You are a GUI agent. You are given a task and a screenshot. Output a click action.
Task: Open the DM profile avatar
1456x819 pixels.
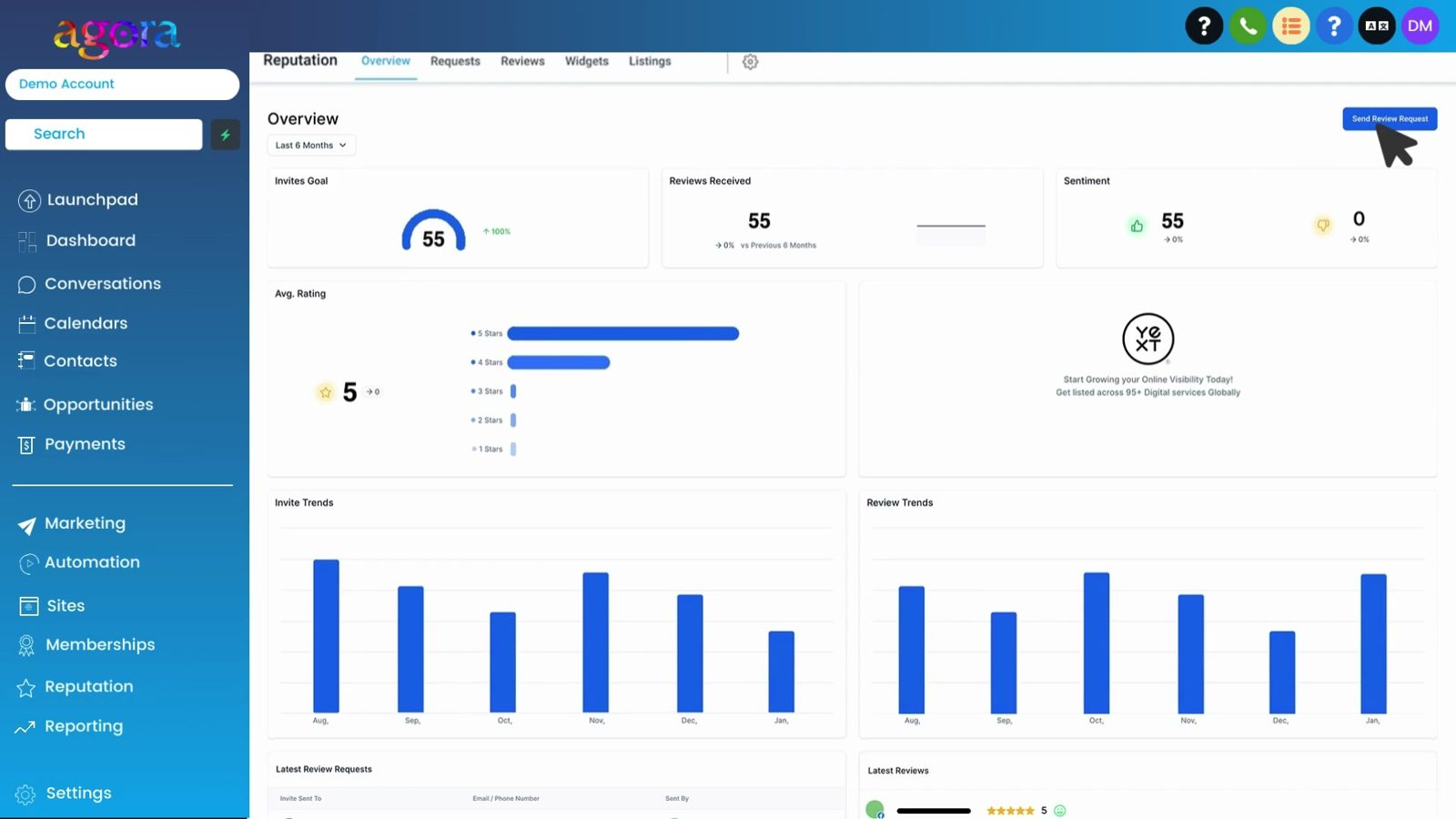coord(1420,26)
